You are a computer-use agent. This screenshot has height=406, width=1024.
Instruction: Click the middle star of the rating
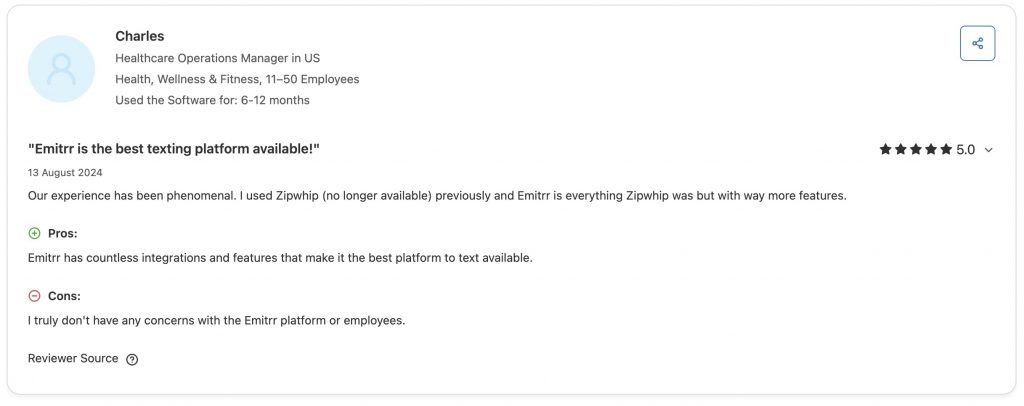point(915,149)
